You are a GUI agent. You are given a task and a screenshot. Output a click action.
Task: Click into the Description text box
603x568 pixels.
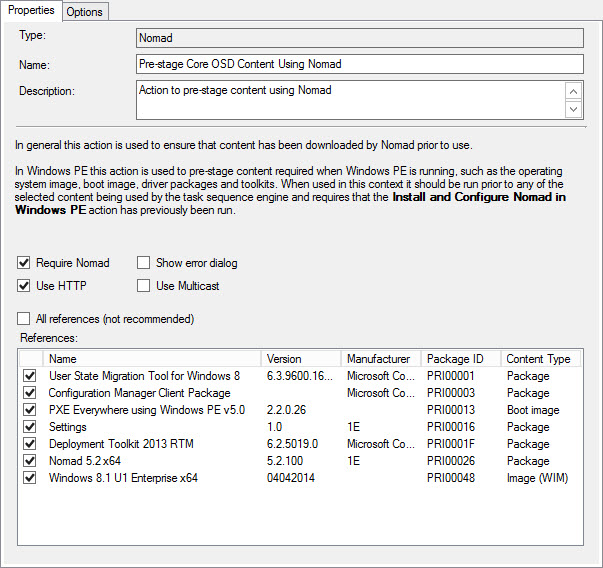tap(350, 100)
